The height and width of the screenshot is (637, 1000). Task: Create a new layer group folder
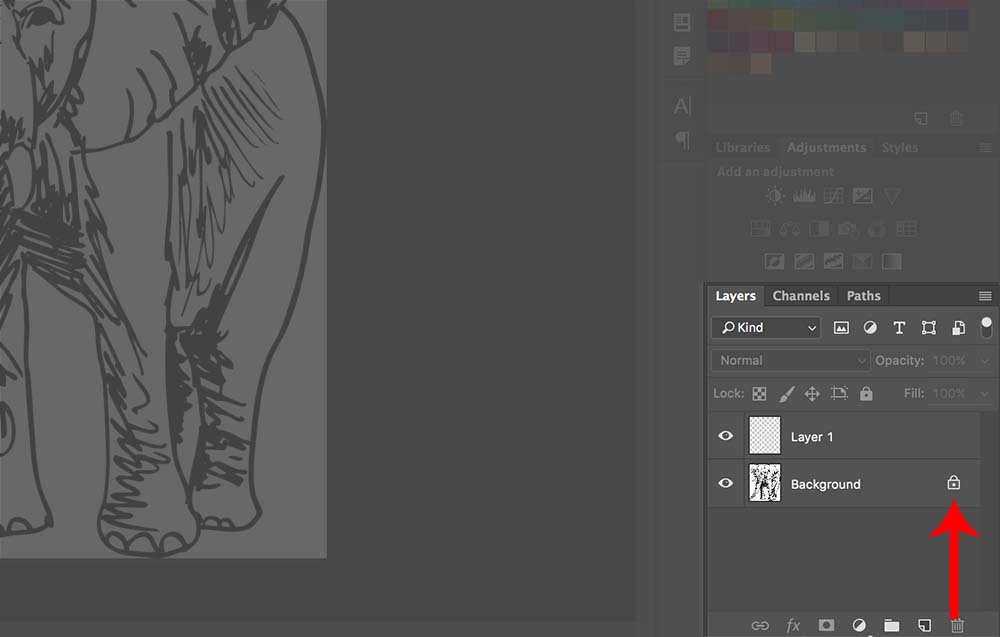(x=891, y=626)
